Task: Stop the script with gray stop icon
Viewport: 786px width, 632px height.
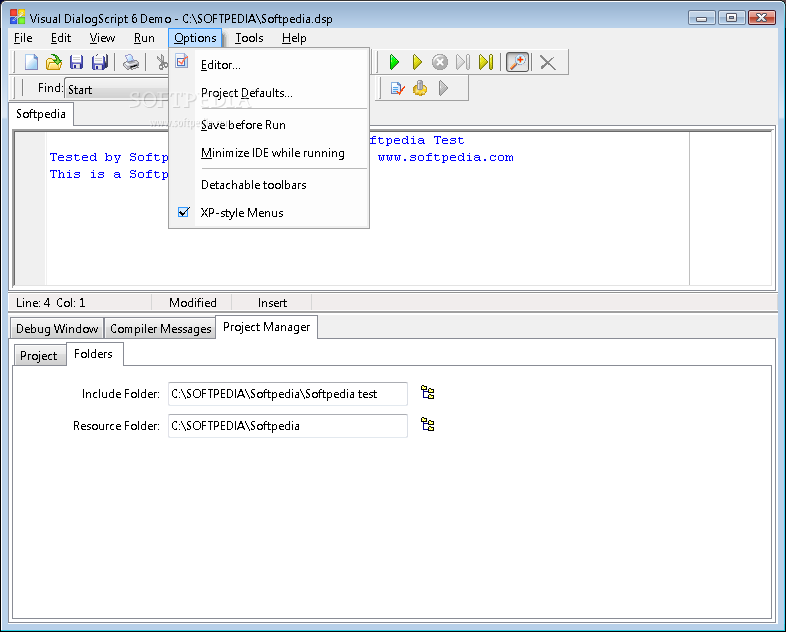Action: tap(440, 62)
